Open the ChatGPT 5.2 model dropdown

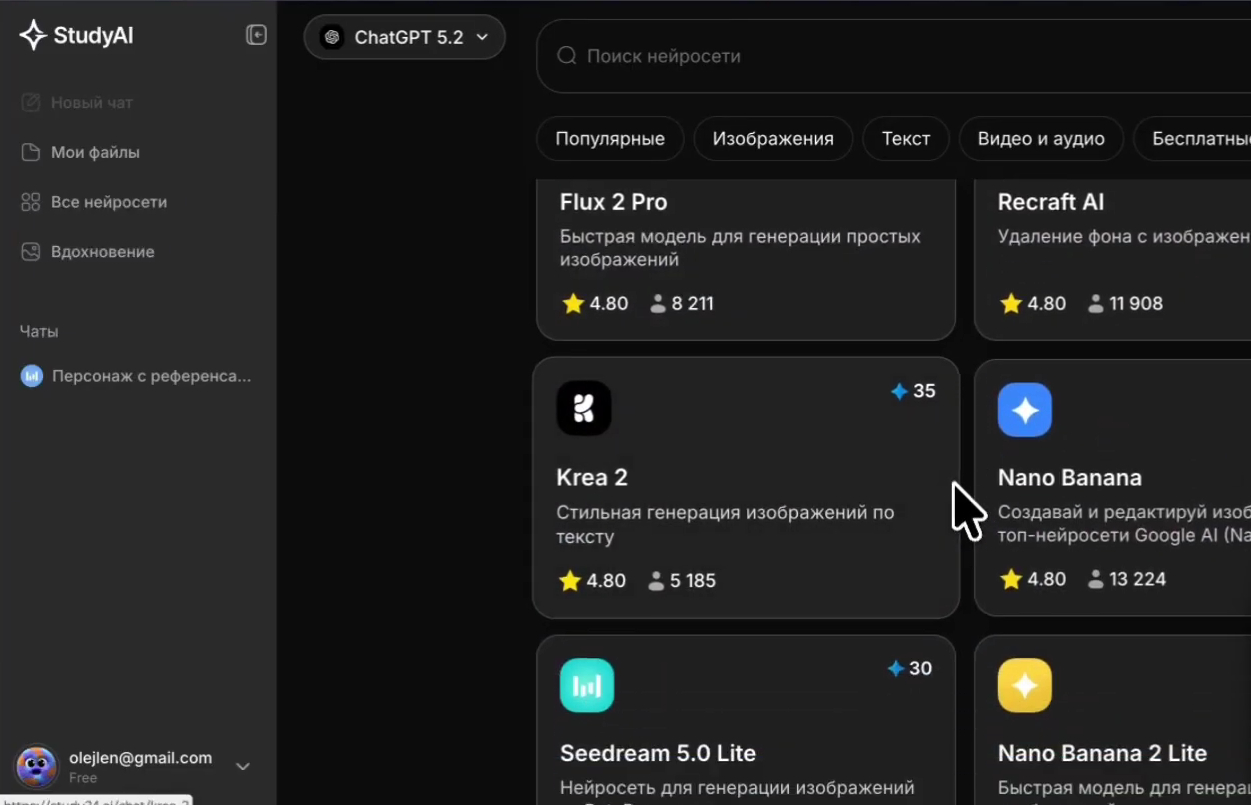405,37
